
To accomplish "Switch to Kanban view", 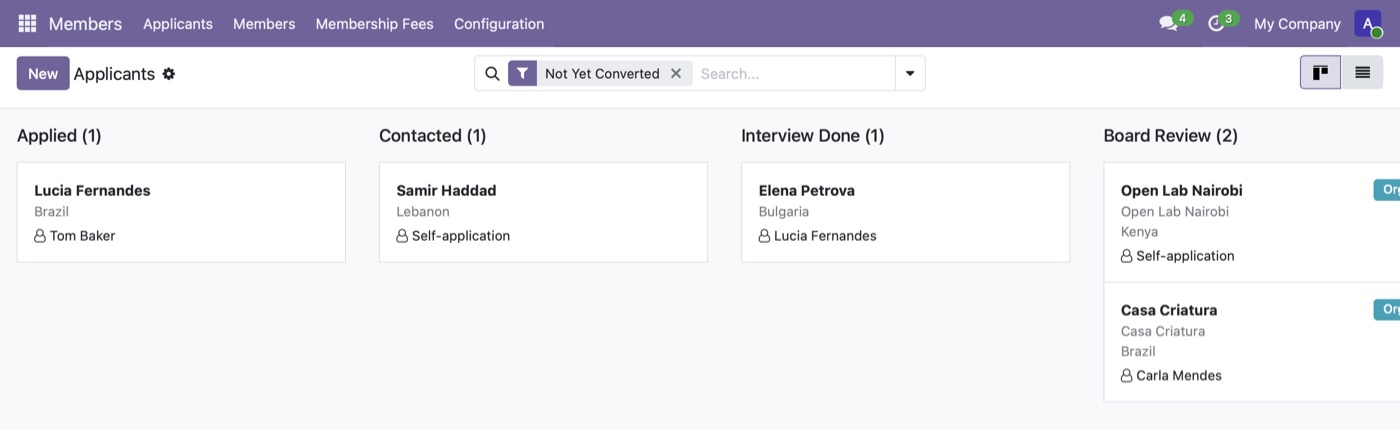I will click(x=1320, y=73).
